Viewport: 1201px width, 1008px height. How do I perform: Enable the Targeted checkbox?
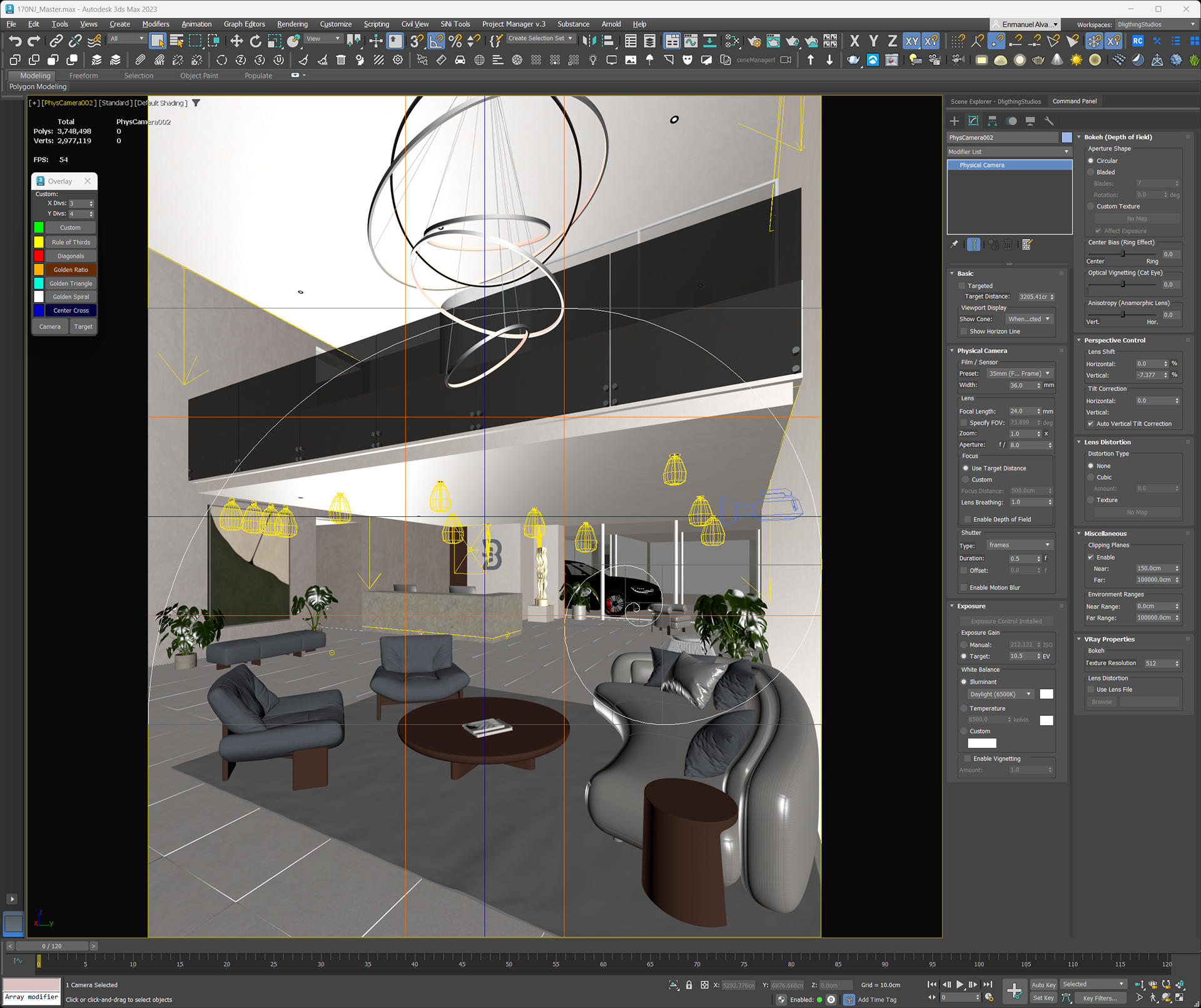pos(962,286)
